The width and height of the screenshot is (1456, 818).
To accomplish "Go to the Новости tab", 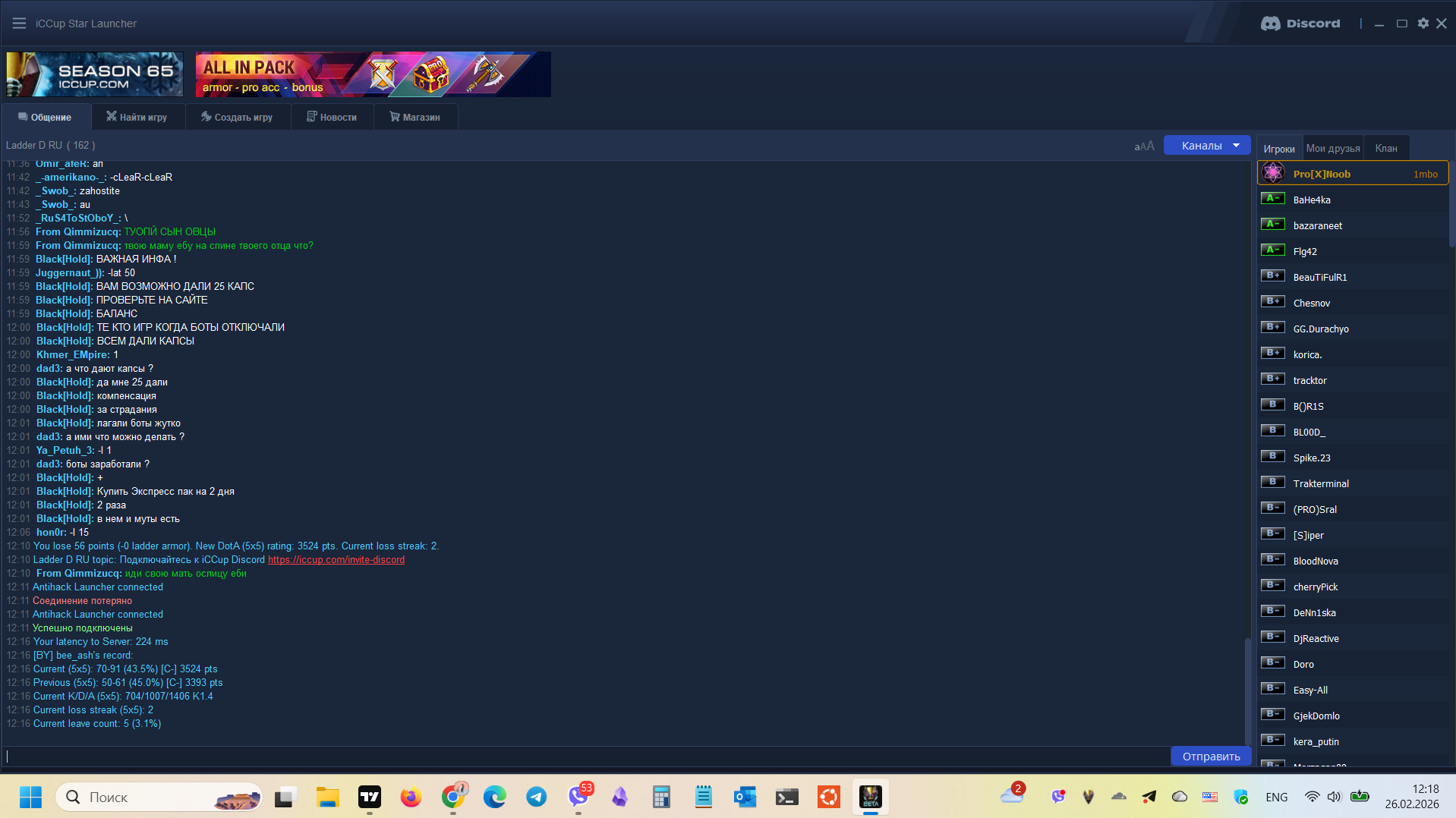I will tap(332, 117).
